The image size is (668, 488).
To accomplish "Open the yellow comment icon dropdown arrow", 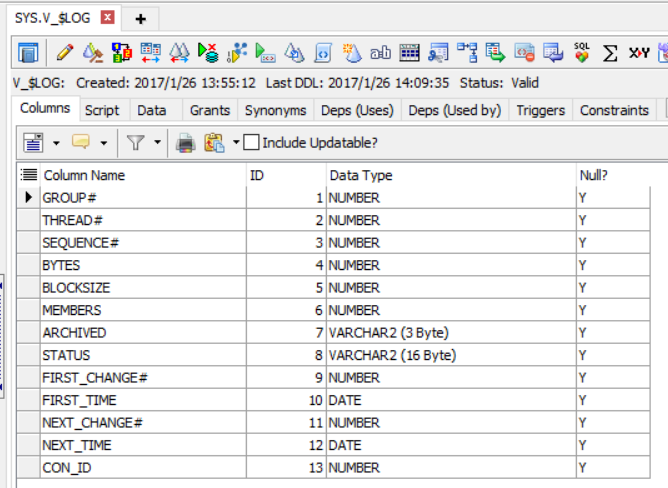I will pos(104,143).
